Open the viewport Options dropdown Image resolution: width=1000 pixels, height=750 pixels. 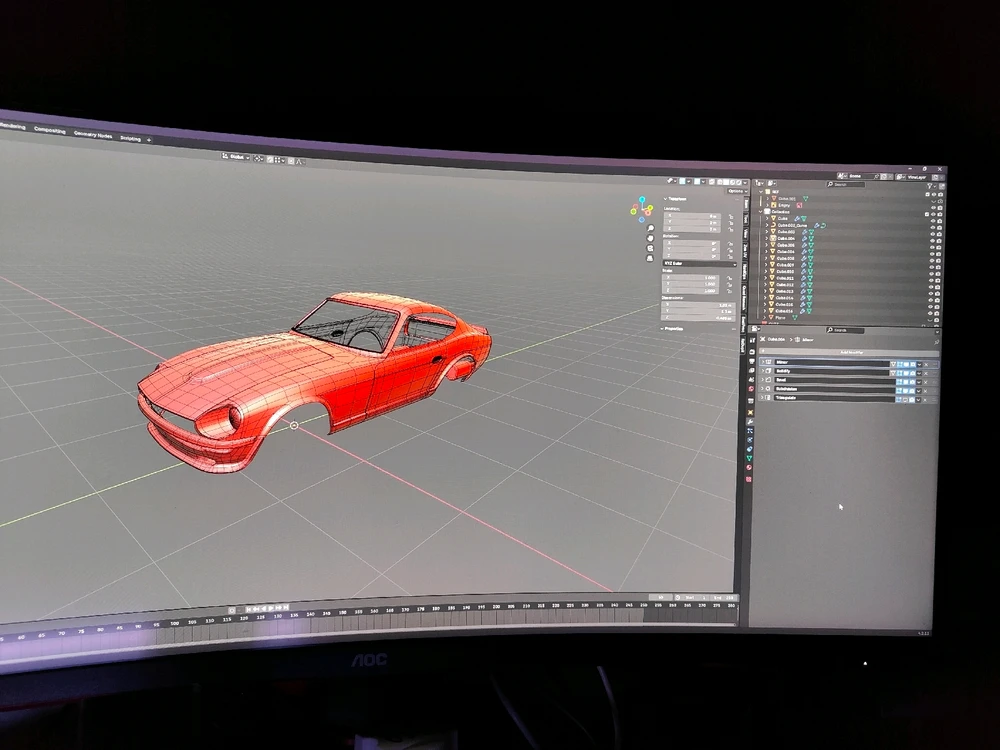coord(735,191)
